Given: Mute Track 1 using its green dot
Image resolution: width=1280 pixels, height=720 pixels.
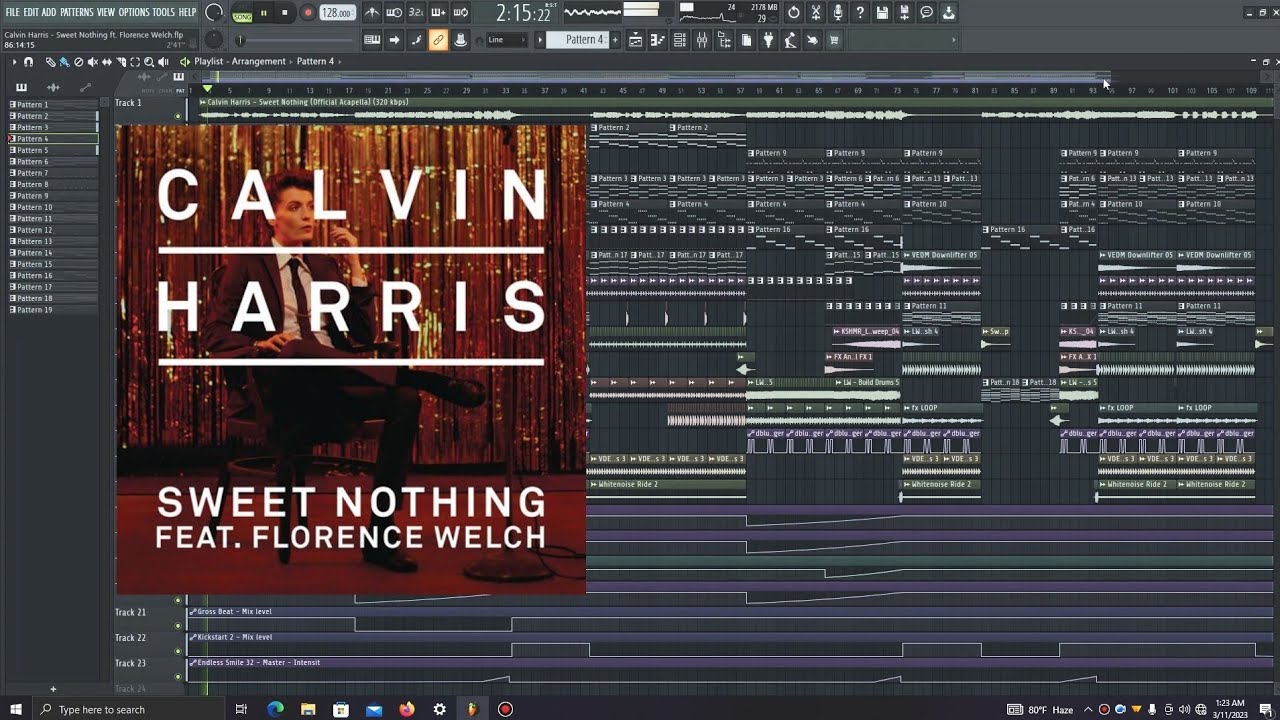Looking at the screenshot, I should (x=179, y=116).
